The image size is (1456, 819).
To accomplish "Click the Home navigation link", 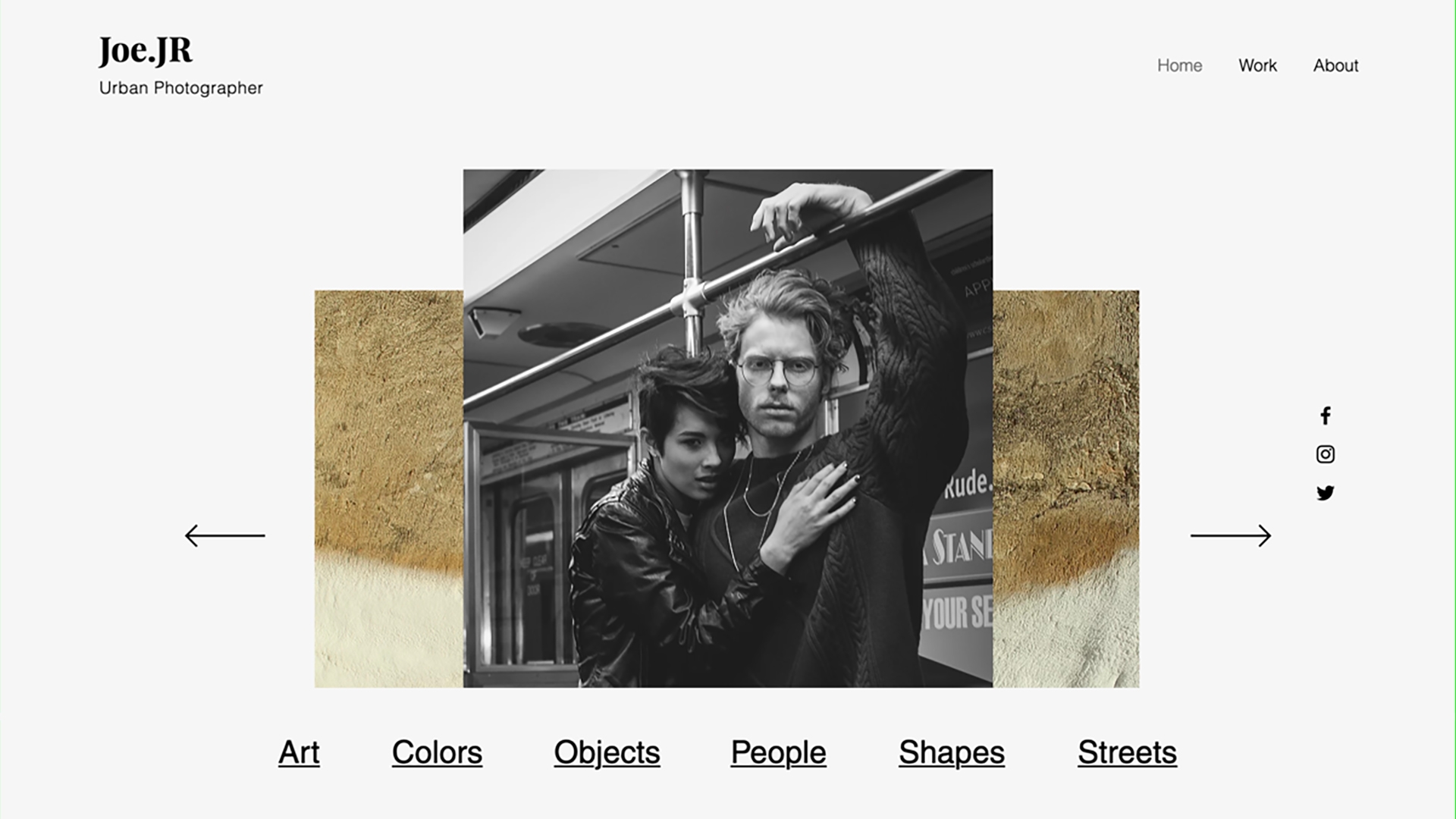I will coord(1180,65).
